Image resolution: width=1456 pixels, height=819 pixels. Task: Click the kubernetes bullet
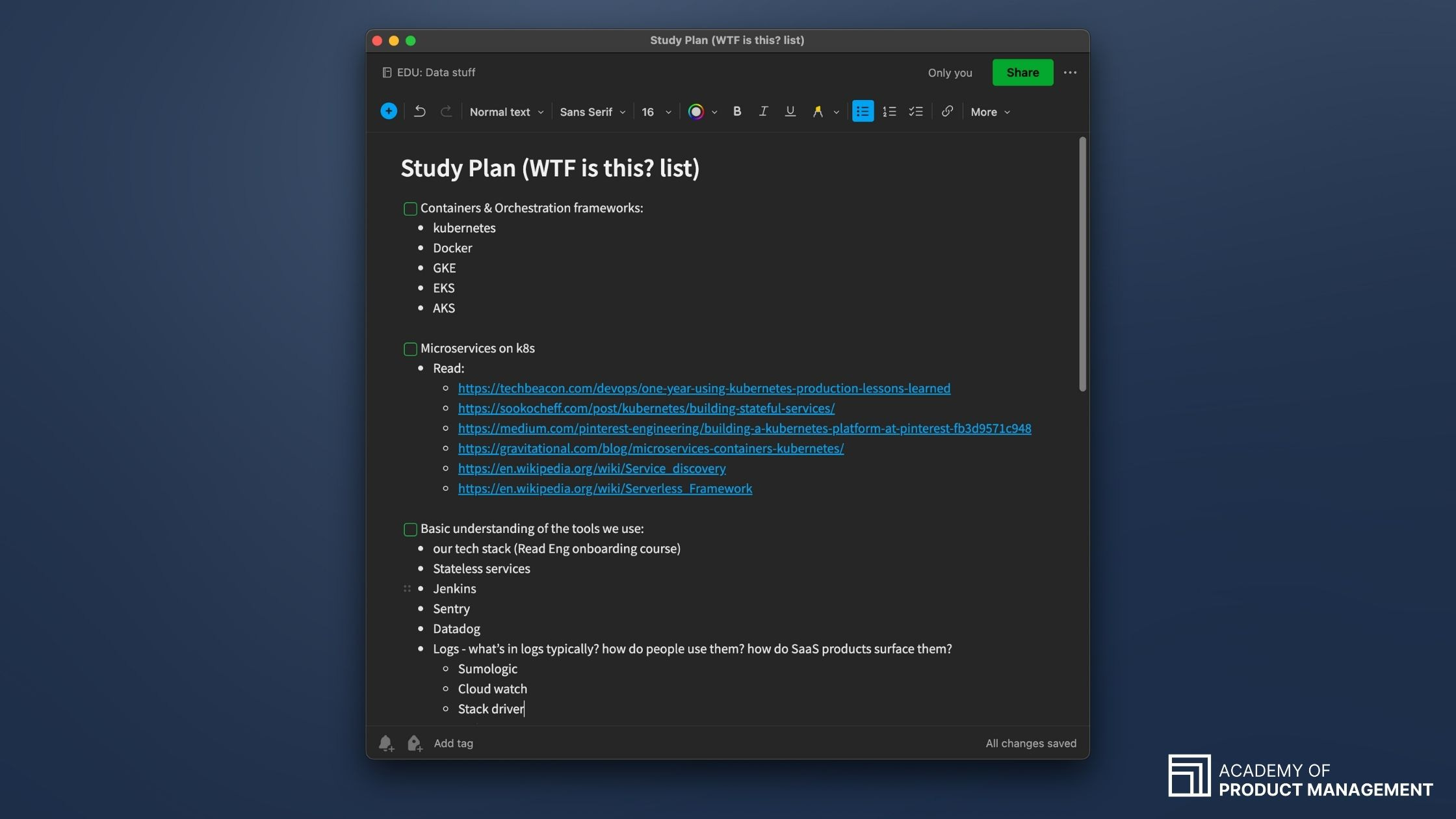464,228
